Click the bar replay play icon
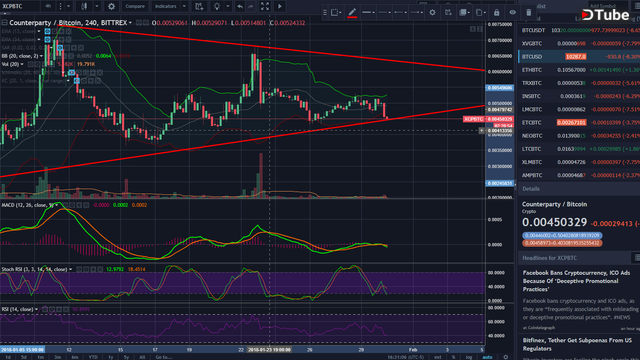The image size is (640, 360). [280, 6]
